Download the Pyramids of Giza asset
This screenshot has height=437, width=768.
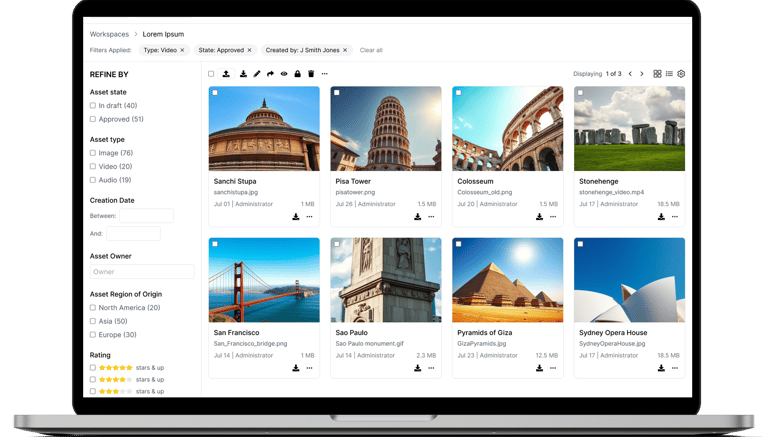540,368
